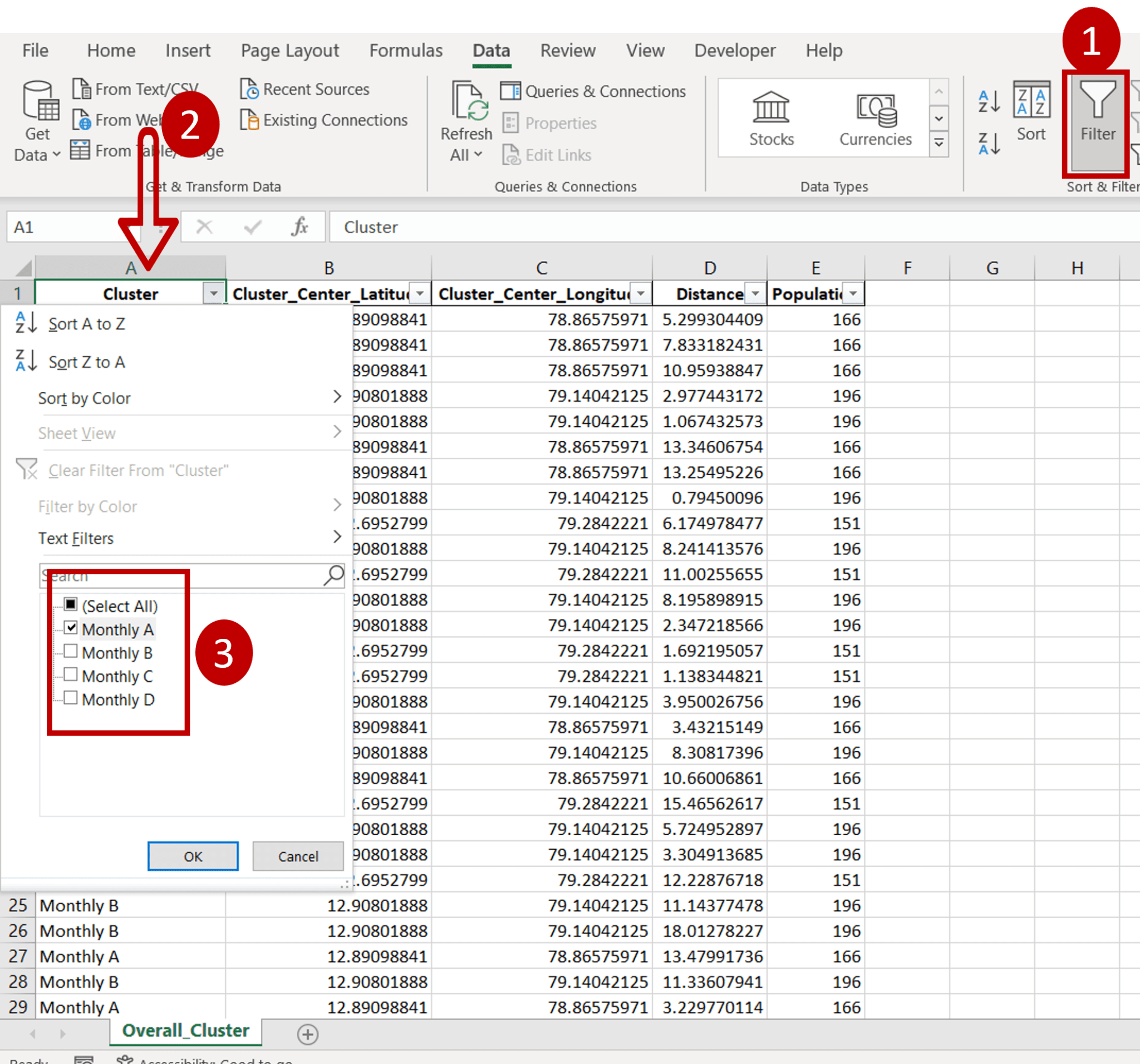The width and height of the screenshot is (1140, 1064).
Task: Sort ascending with the A-Z icon
Action: click(x=987, y=102)
